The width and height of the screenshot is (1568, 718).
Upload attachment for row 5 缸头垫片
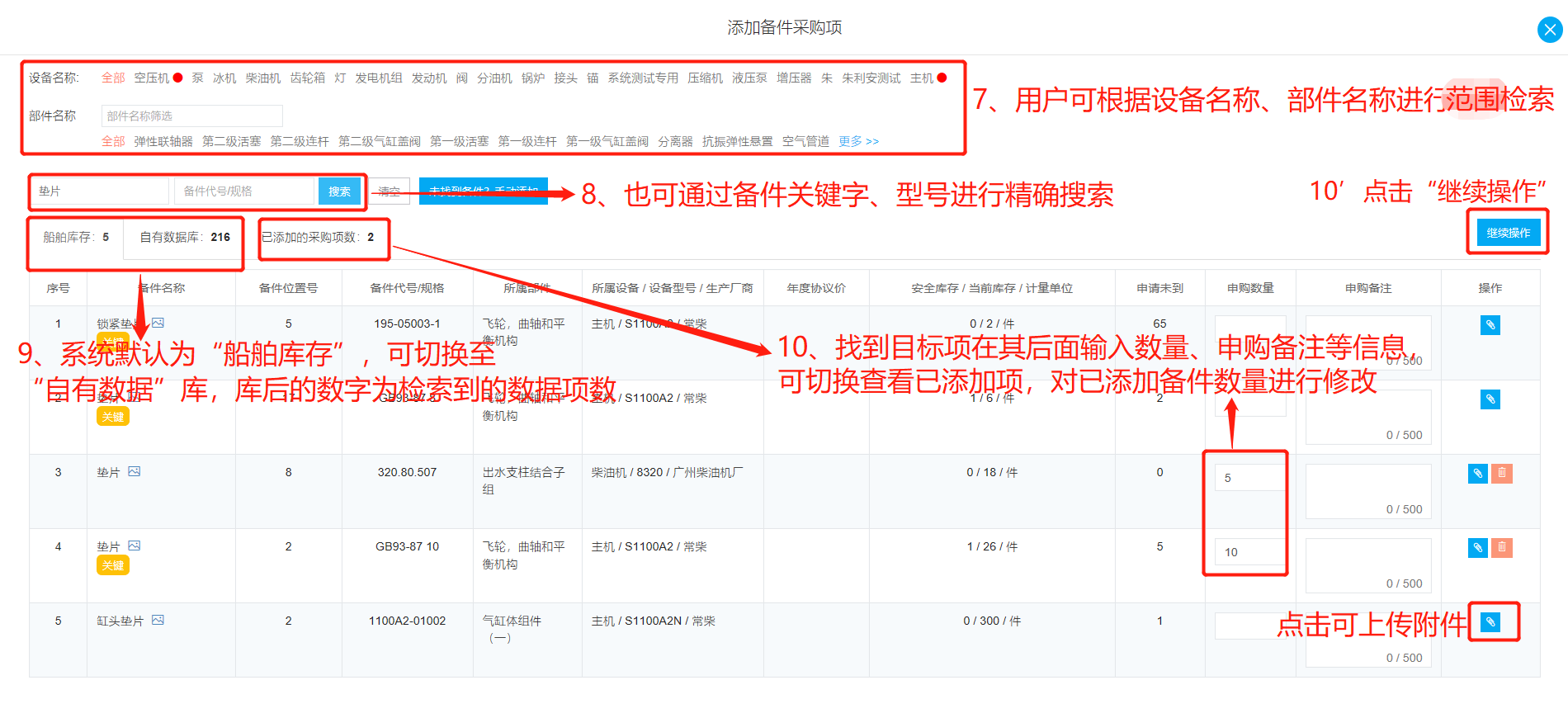point(1490,621)
